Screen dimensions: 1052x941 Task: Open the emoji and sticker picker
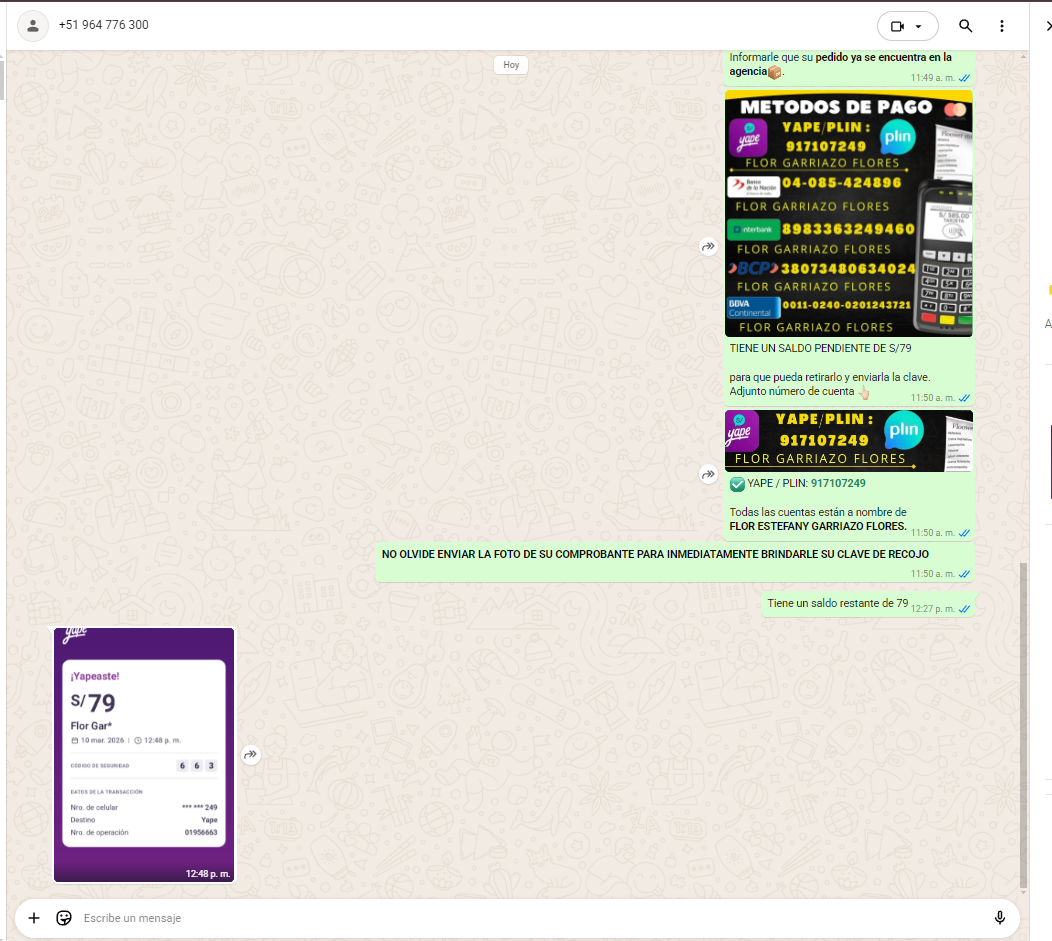64,918
